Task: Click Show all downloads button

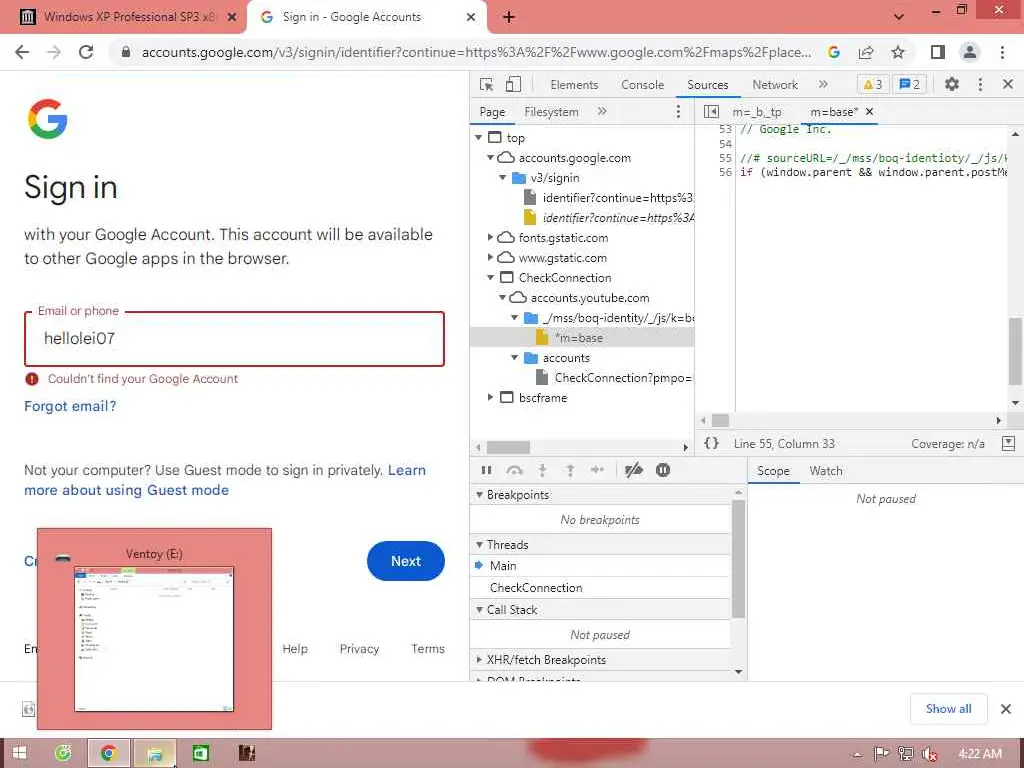Action: (948, 709)
